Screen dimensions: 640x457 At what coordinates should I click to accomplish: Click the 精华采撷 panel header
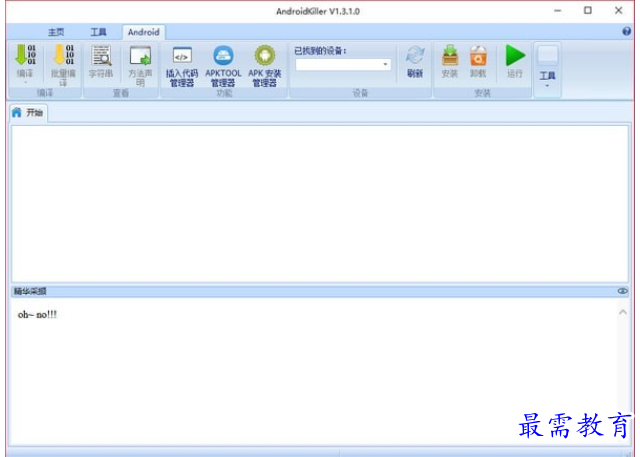[x=320, y=291]
